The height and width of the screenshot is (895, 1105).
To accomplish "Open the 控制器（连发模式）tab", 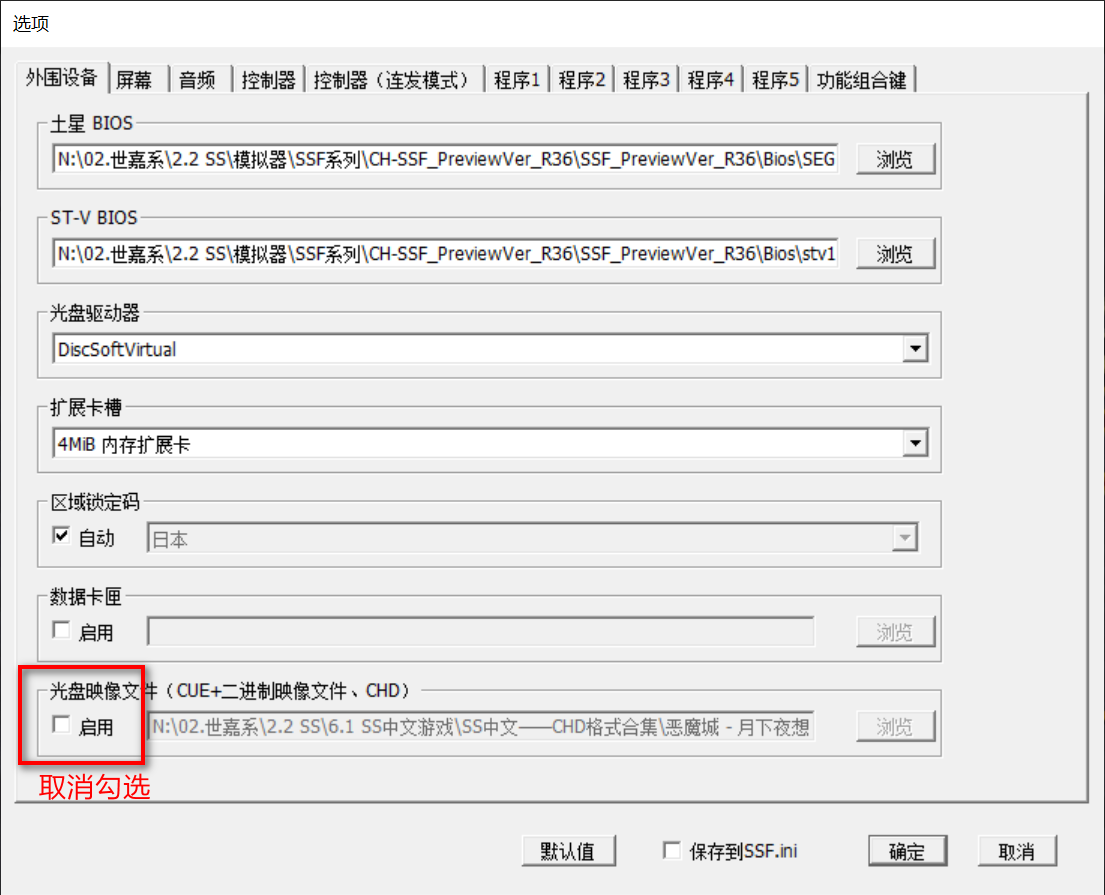I will tap(392, 80).
